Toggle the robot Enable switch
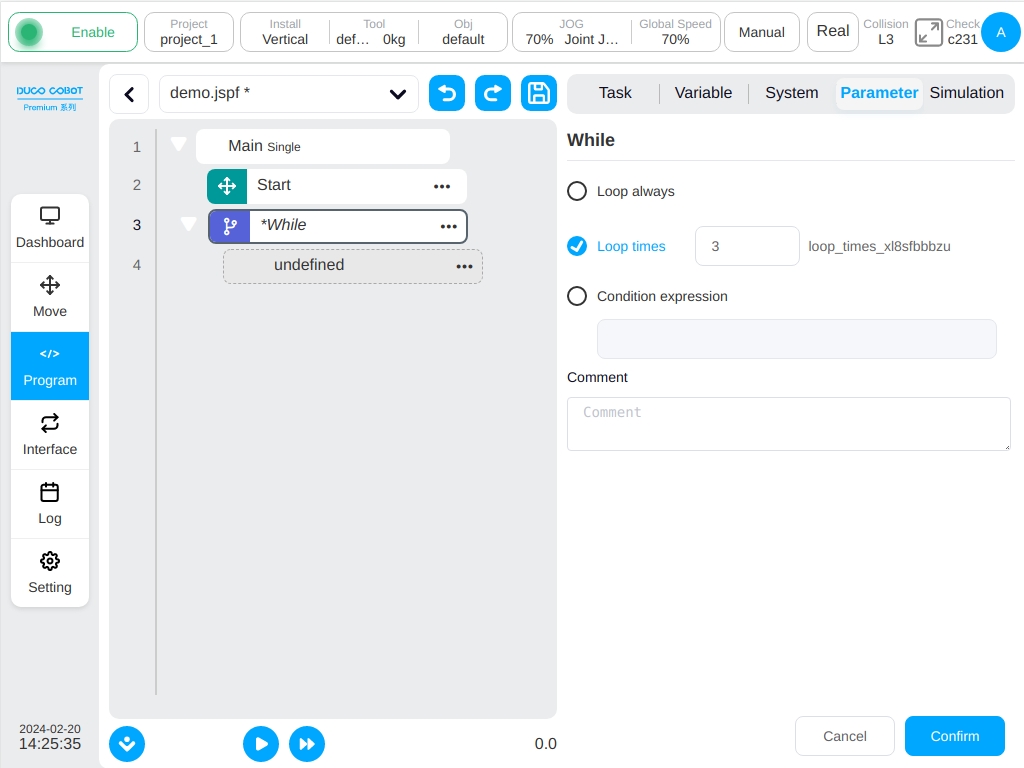Viewport: 1024px width, 768px height. point(73,32)
